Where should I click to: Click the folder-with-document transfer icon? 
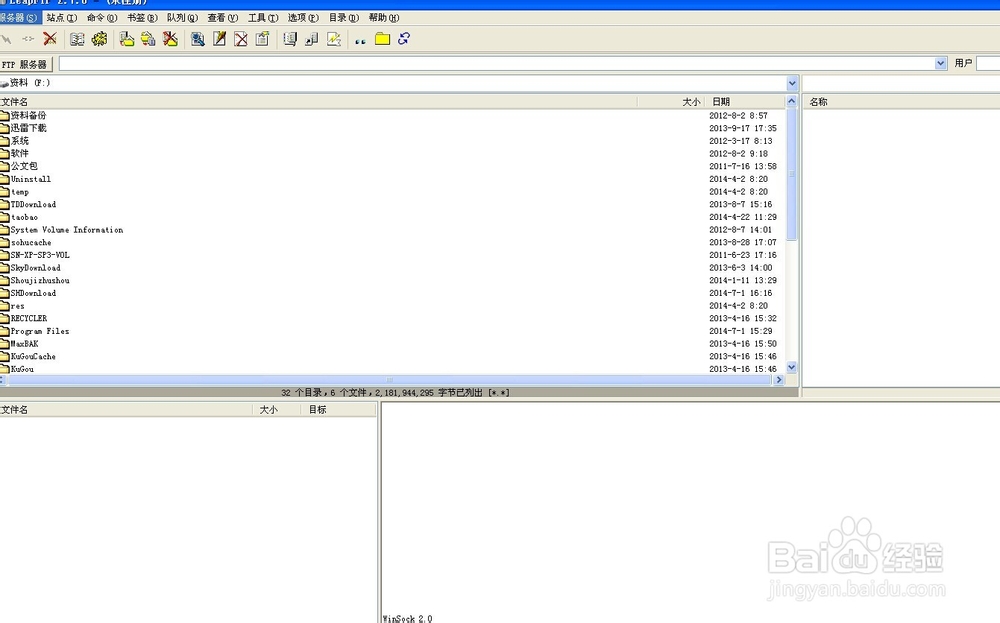[x=127, y=39]
